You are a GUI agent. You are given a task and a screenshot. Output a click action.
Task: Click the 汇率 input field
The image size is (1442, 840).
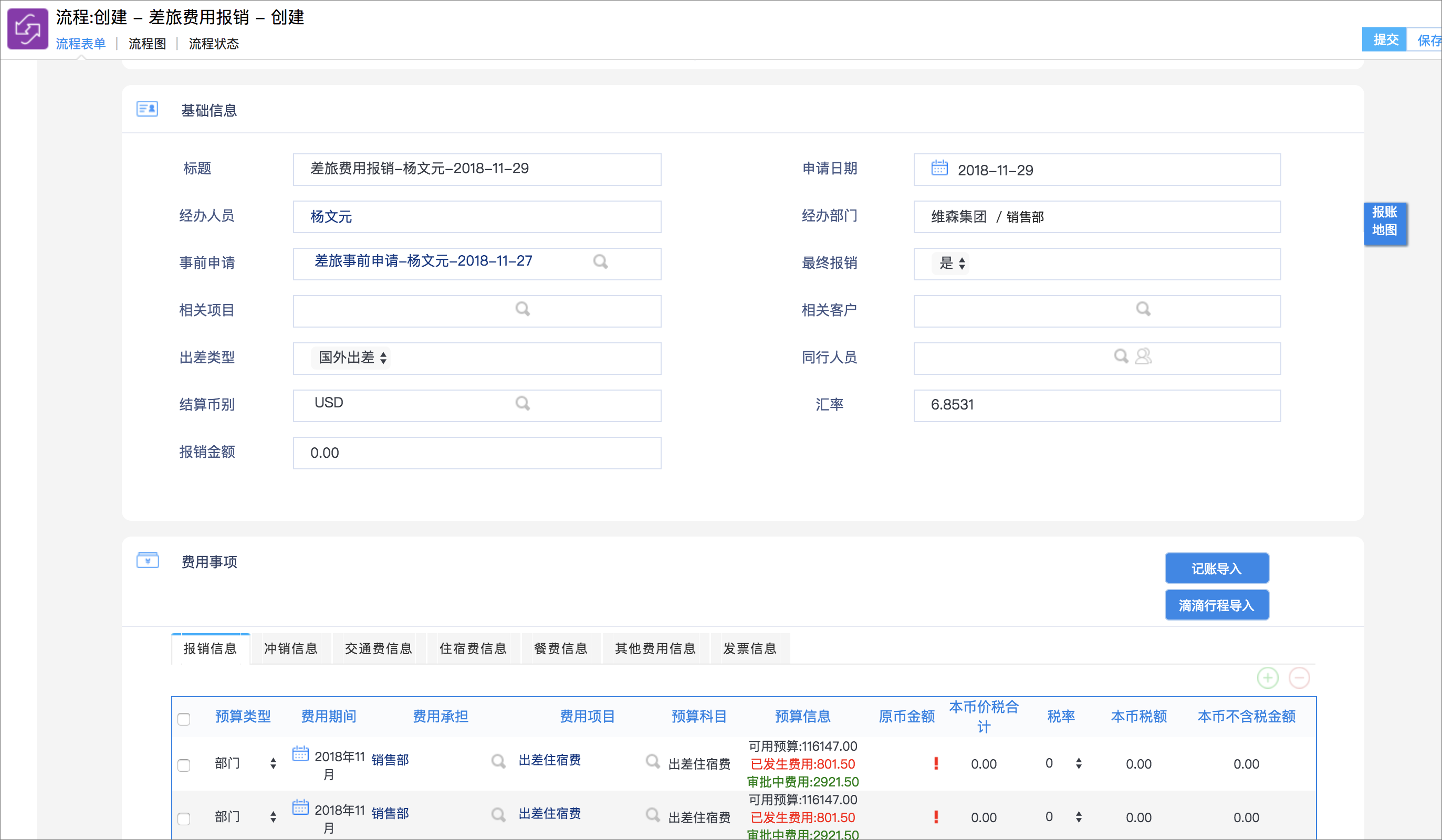click(1097, 406)
